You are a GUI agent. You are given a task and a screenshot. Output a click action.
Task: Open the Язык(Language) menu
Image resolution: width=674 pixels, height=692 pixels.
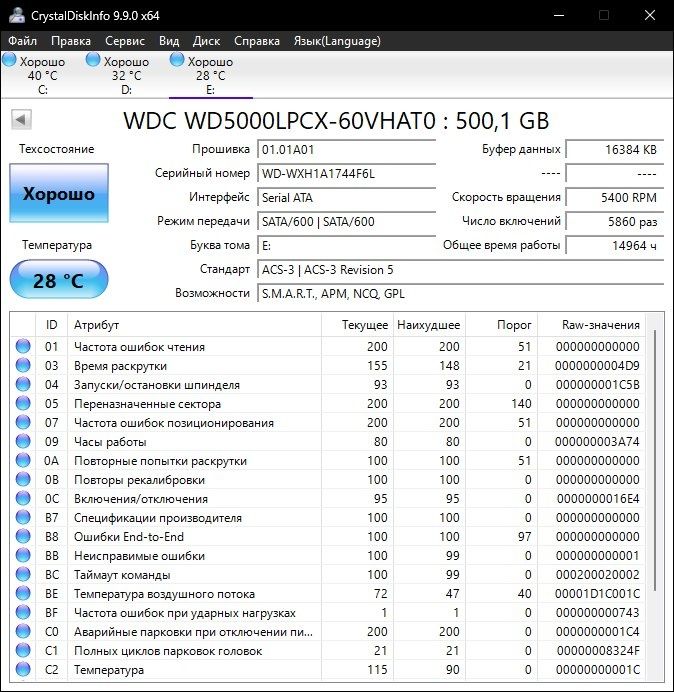337,41
